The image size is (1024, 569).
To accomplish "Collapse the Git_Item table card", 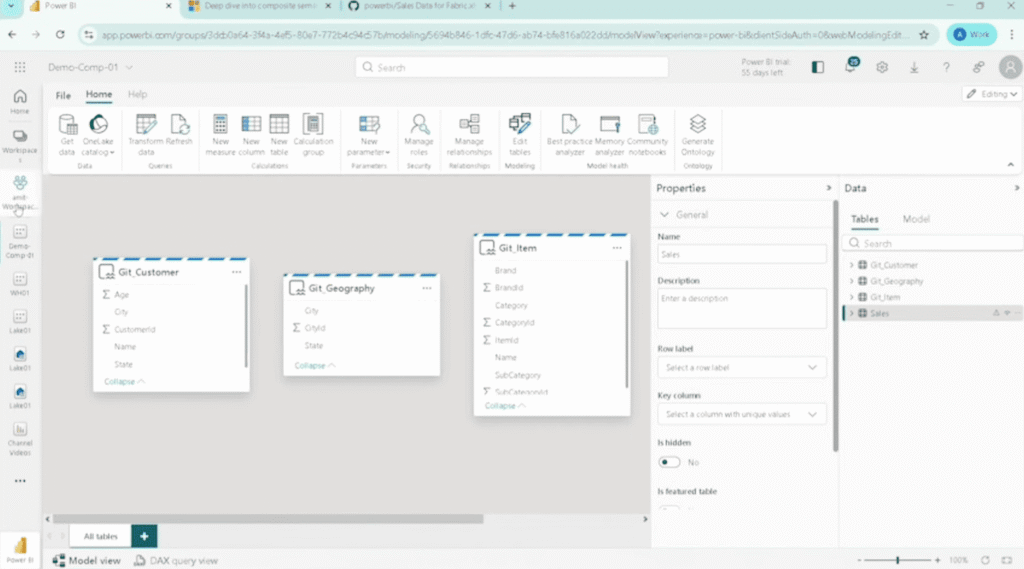I will coord(505,406).
